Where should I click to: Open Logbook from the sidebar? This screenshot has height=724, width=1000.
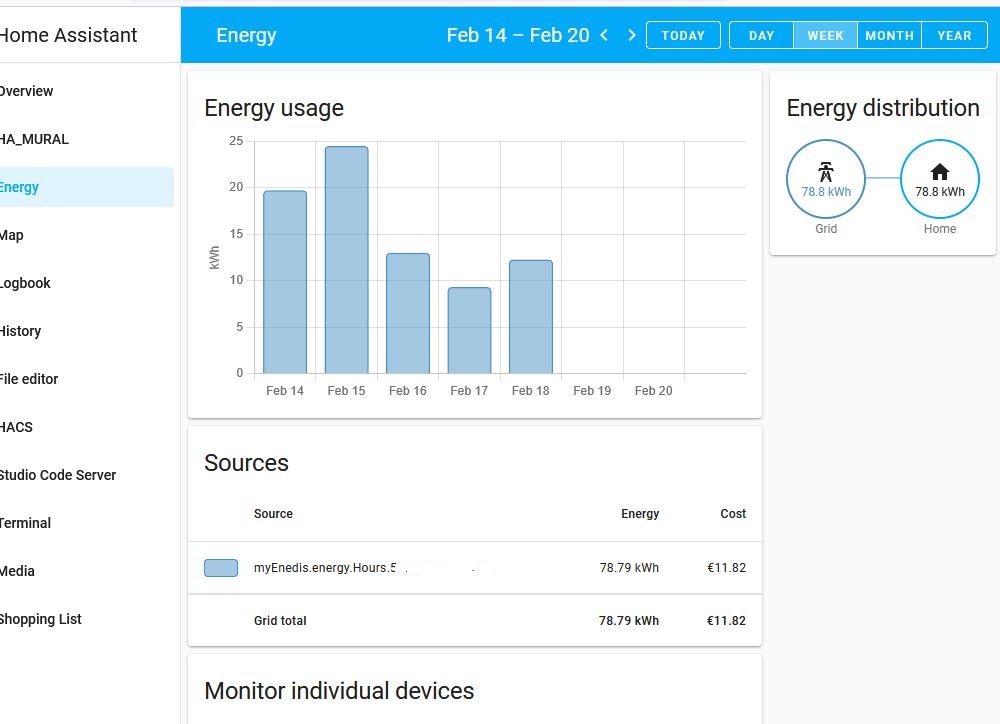[x=26, y=283]
